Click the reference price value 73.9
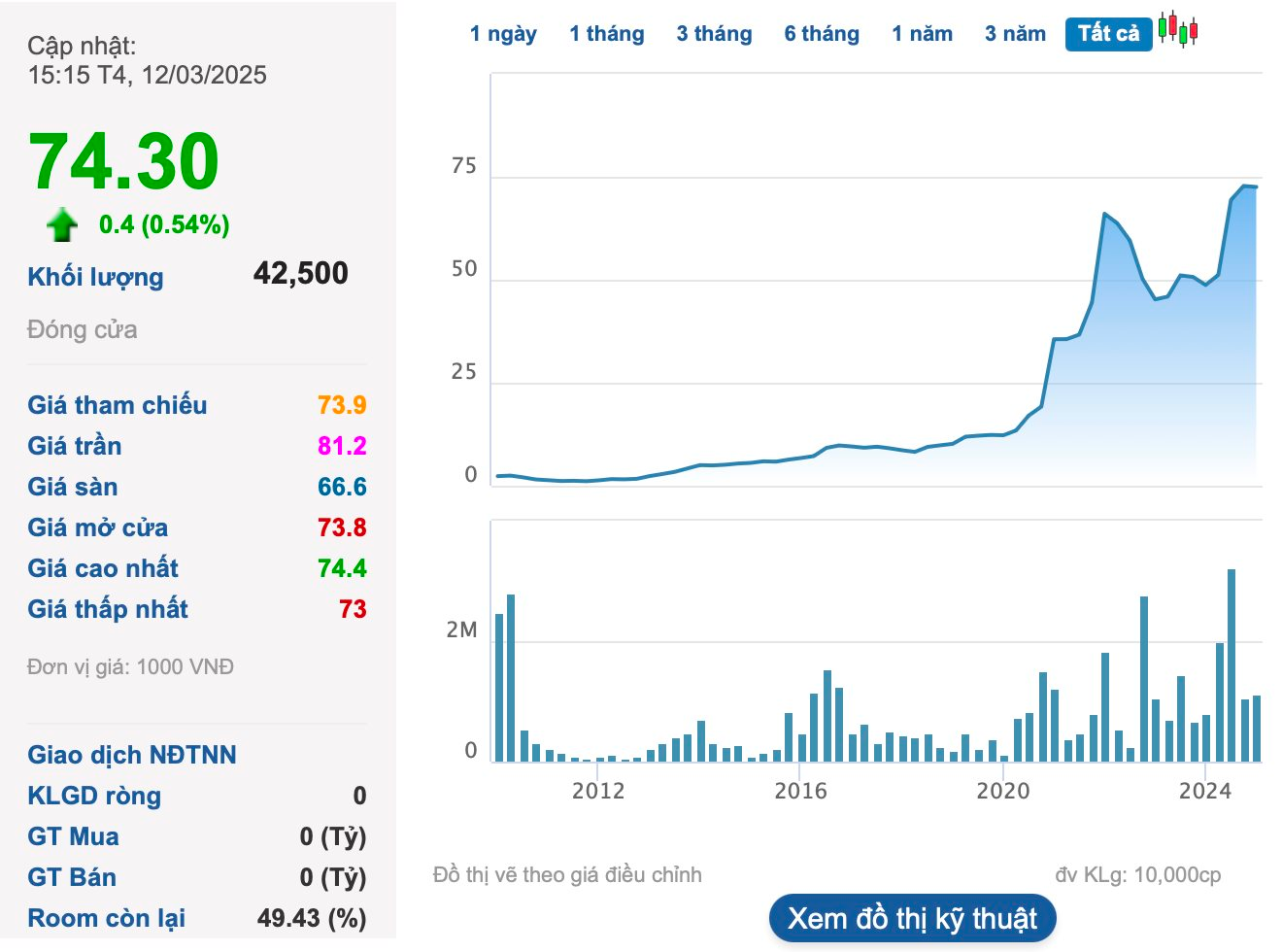 (342, 405)
